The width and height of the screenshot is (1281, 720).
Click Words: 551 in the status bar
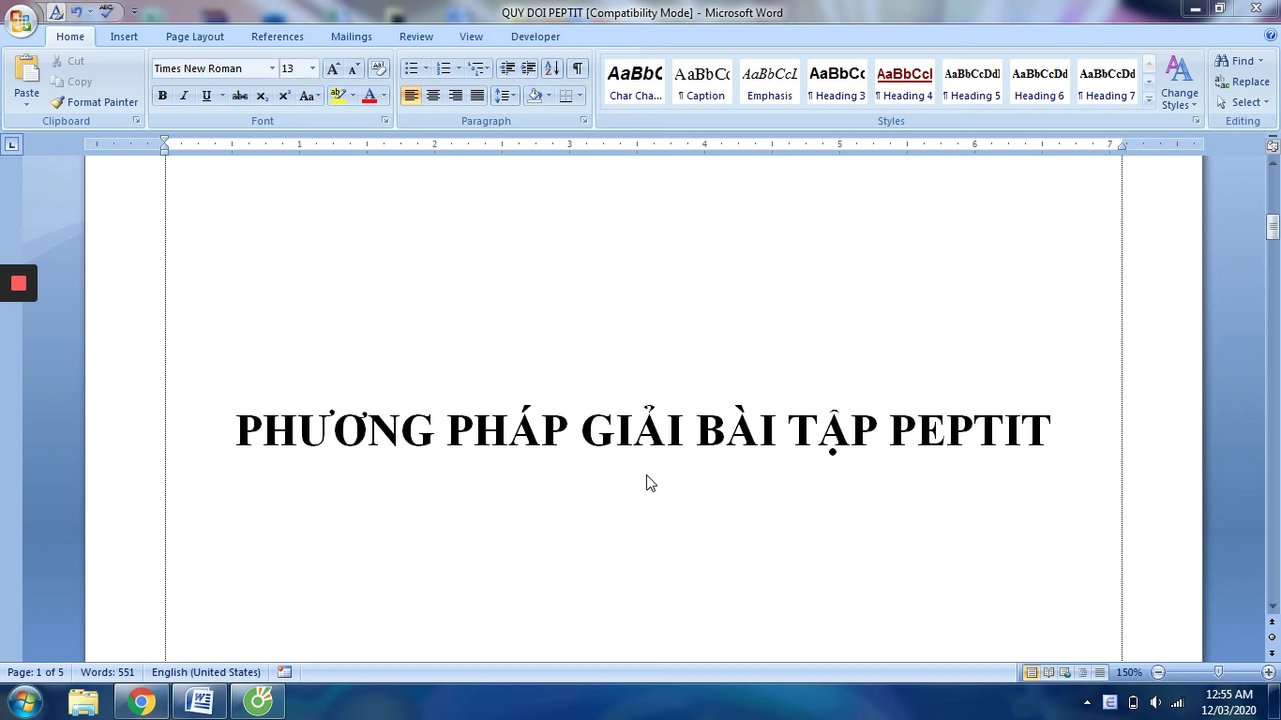tap(107, 673)
